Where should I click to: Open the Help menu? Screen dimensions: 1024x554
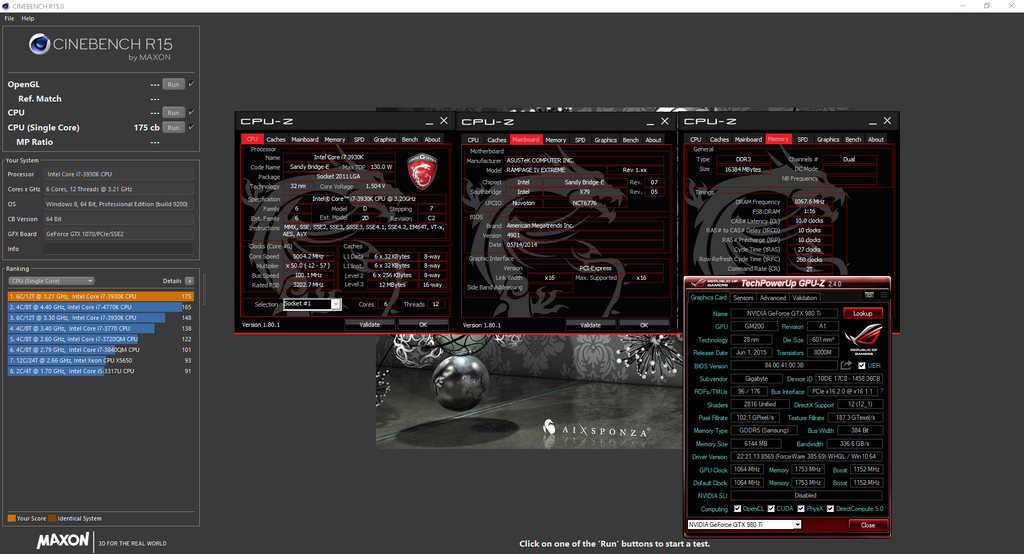[27, 18]
